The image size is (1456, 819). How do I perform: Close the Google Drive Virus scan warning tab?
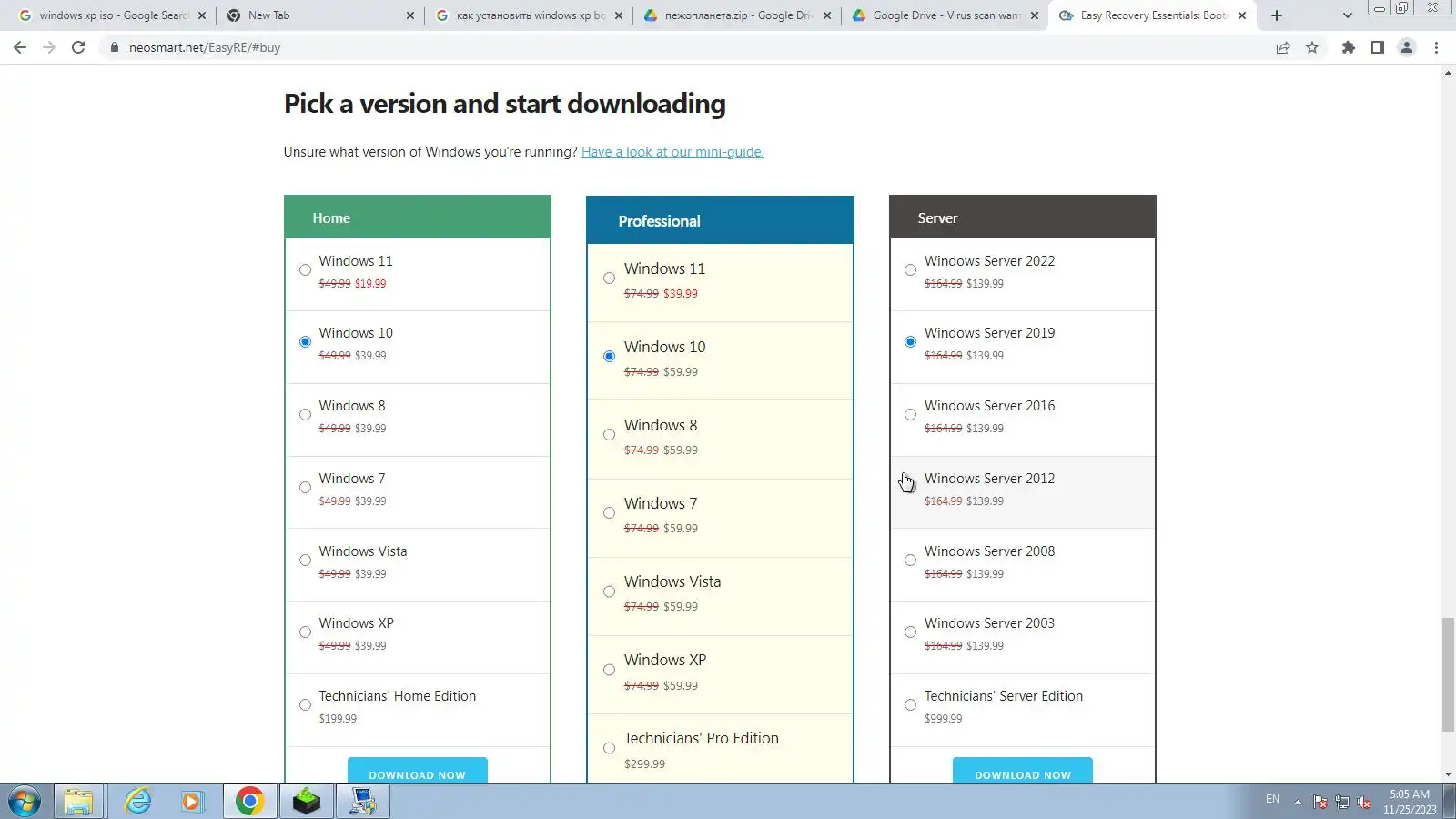tap(1035, 15)
